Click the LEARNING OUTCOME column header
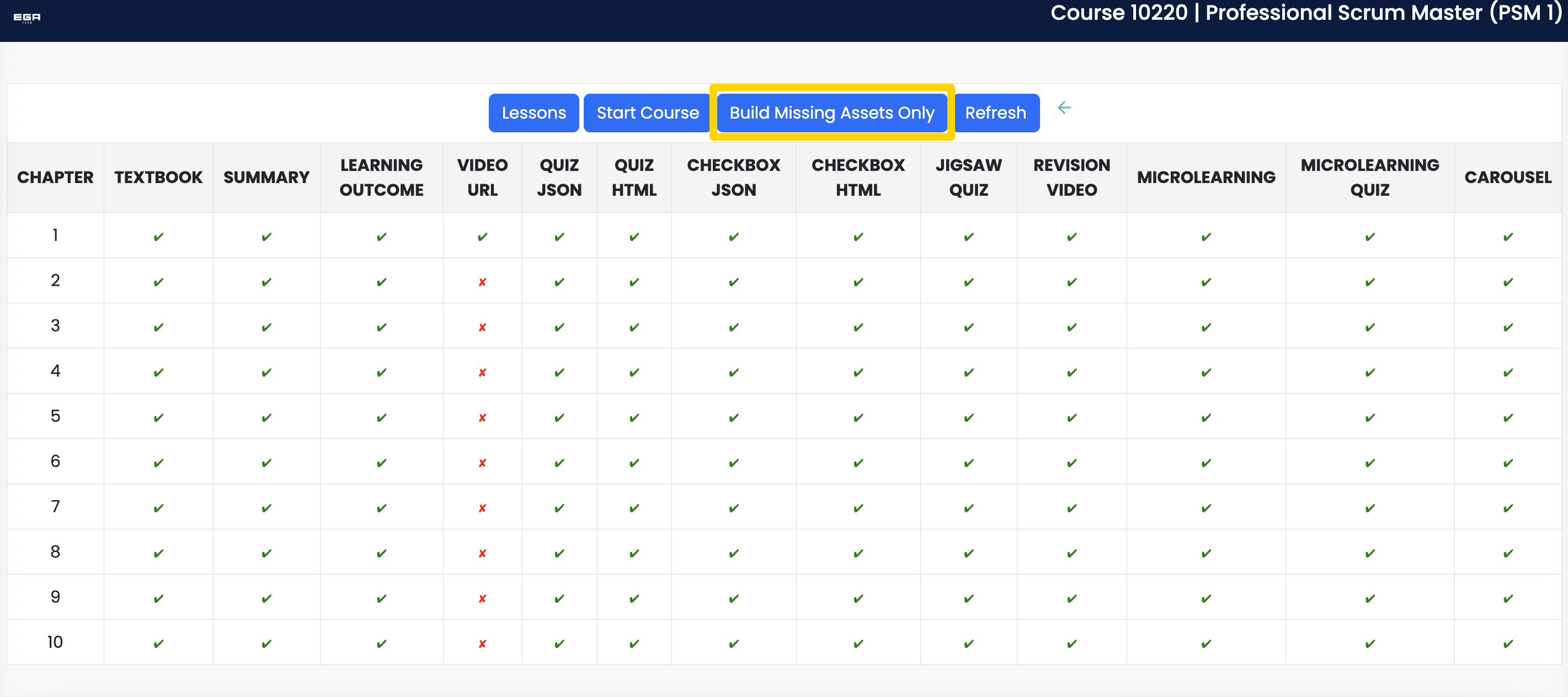 coord(381,178)
